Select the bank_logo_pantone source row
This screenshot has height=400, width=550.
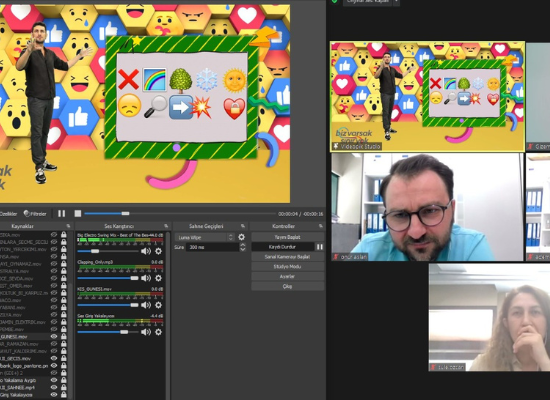coord(34,365)
